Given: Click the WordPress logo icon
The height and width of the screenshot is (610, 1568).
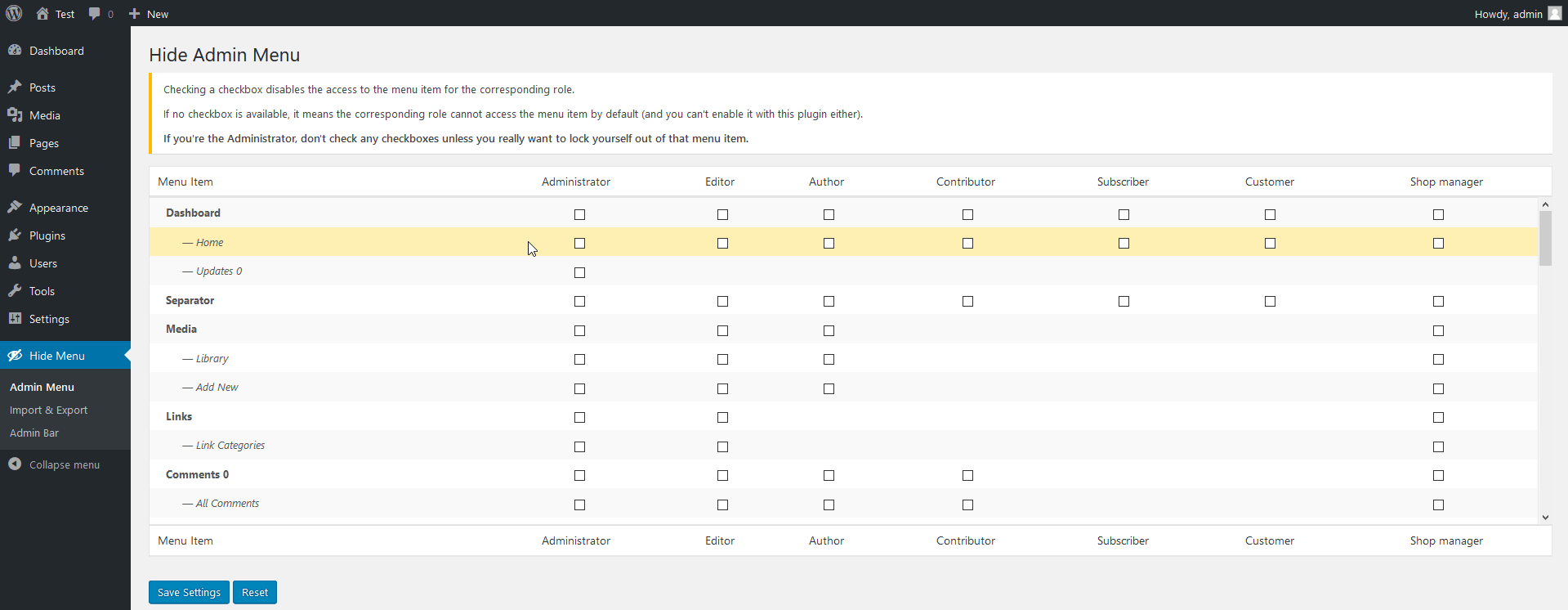Looking at the screenshot, I should pos(14,13).
